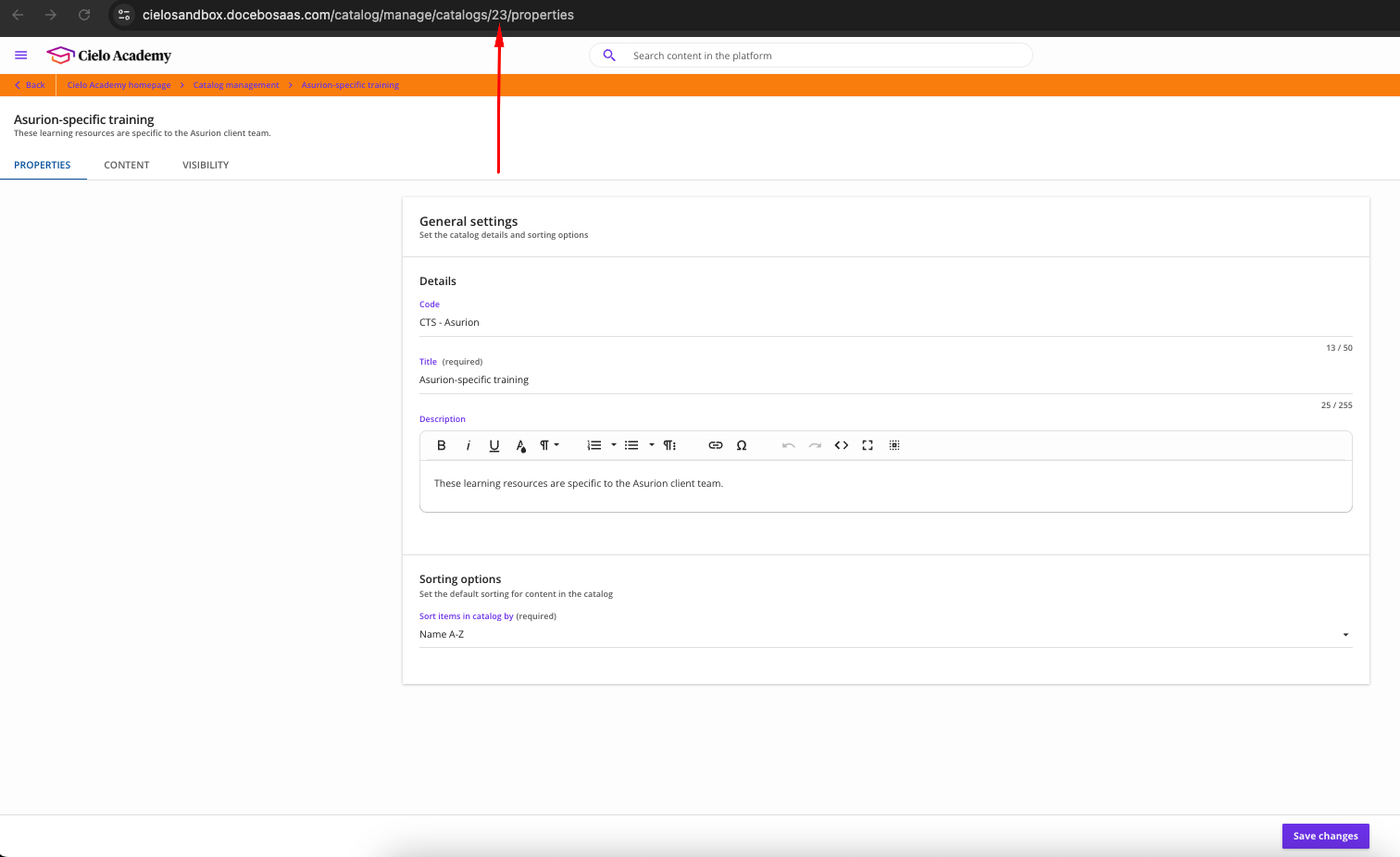Go to Catalog management breadcrumb link
The image size is (1400, 857).
[236, 84]
